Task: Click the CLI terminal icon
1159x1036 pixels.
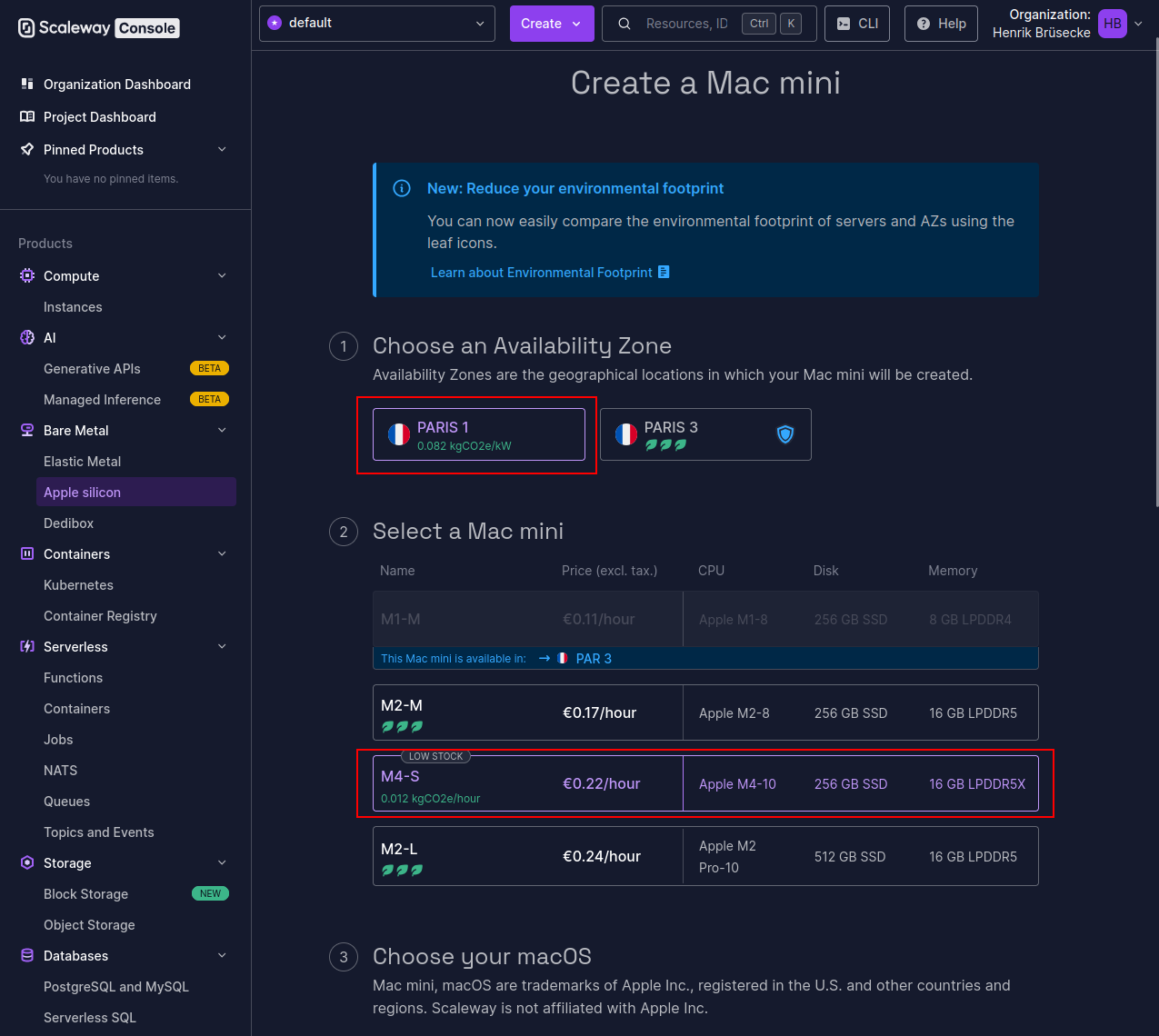Action: point(844,24)
